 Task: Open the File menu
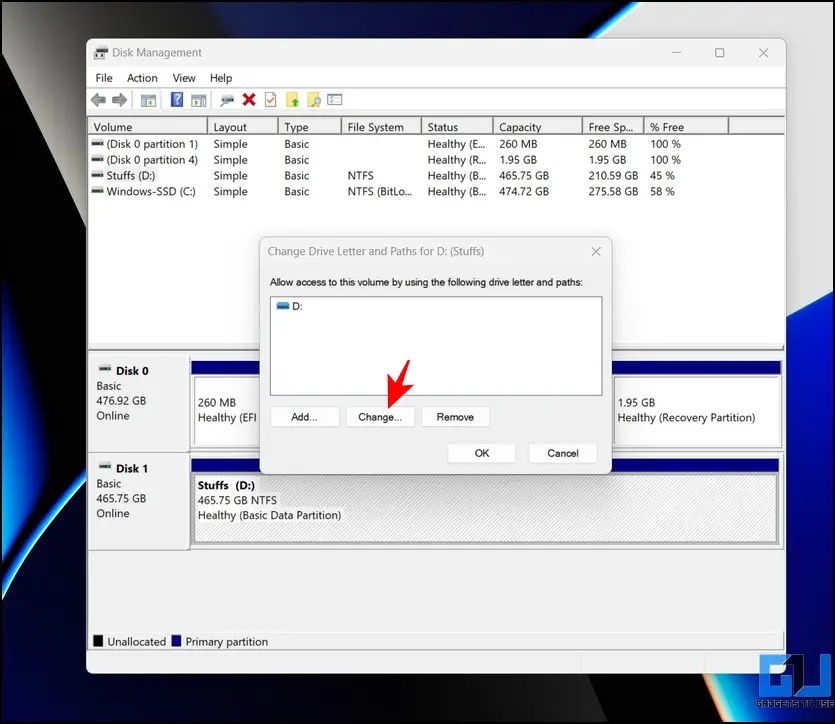tap(104, 78)
